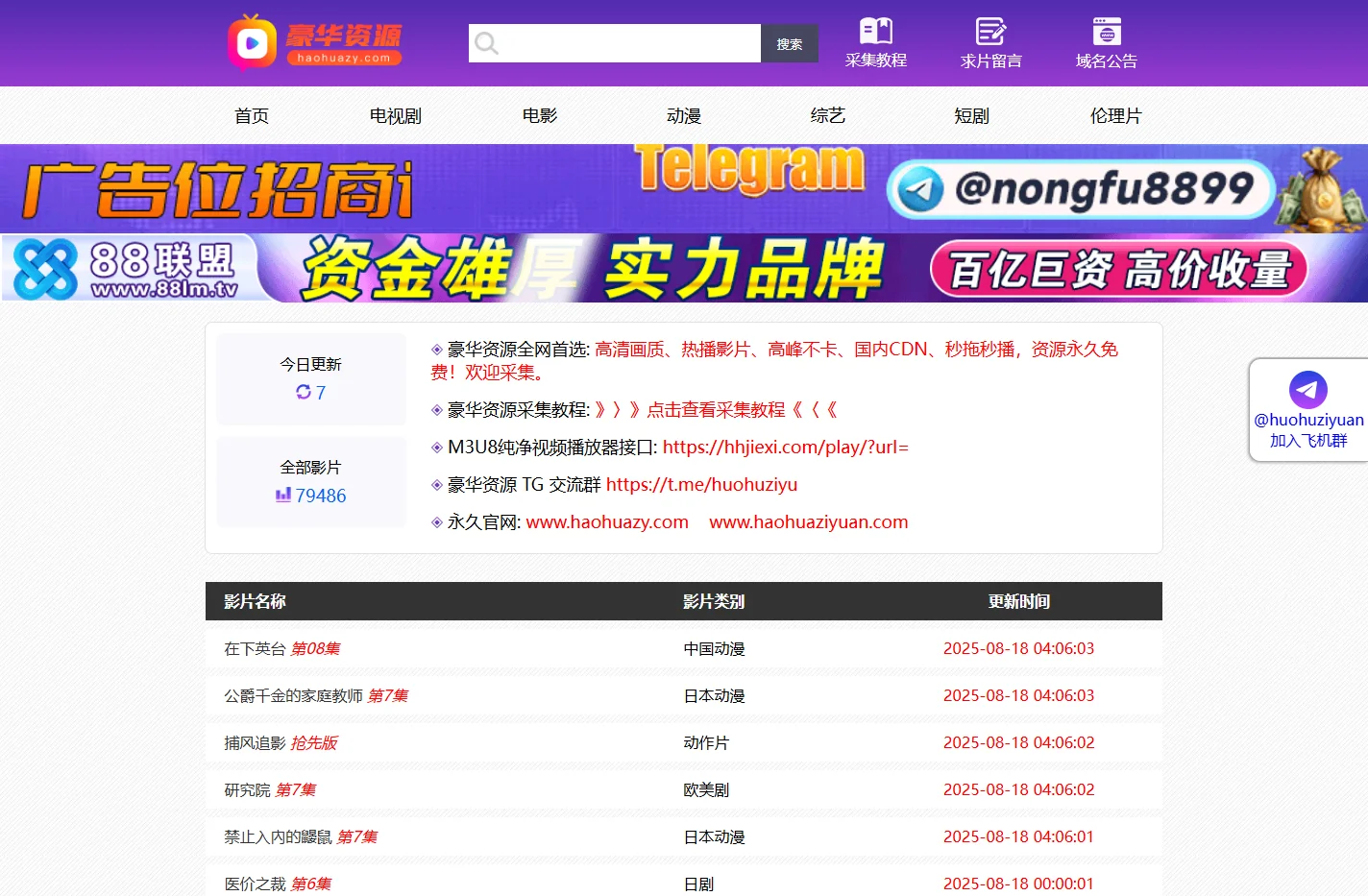Open 在下英台 第08集 entry
The height and width of the screenshot is (896, 1368).
(282, 648)
